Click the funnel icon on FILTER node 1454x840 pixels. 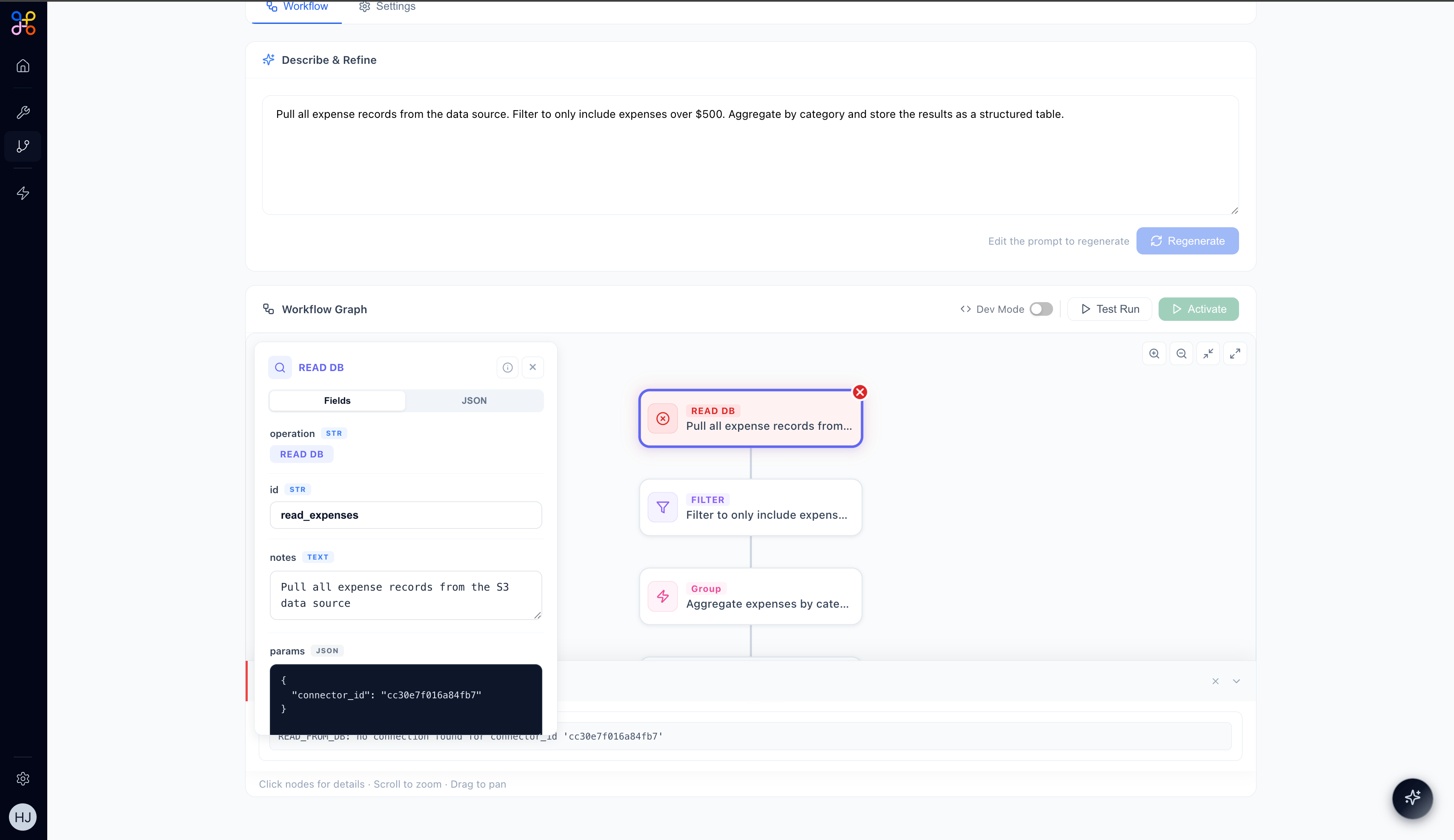pos(663,507)
